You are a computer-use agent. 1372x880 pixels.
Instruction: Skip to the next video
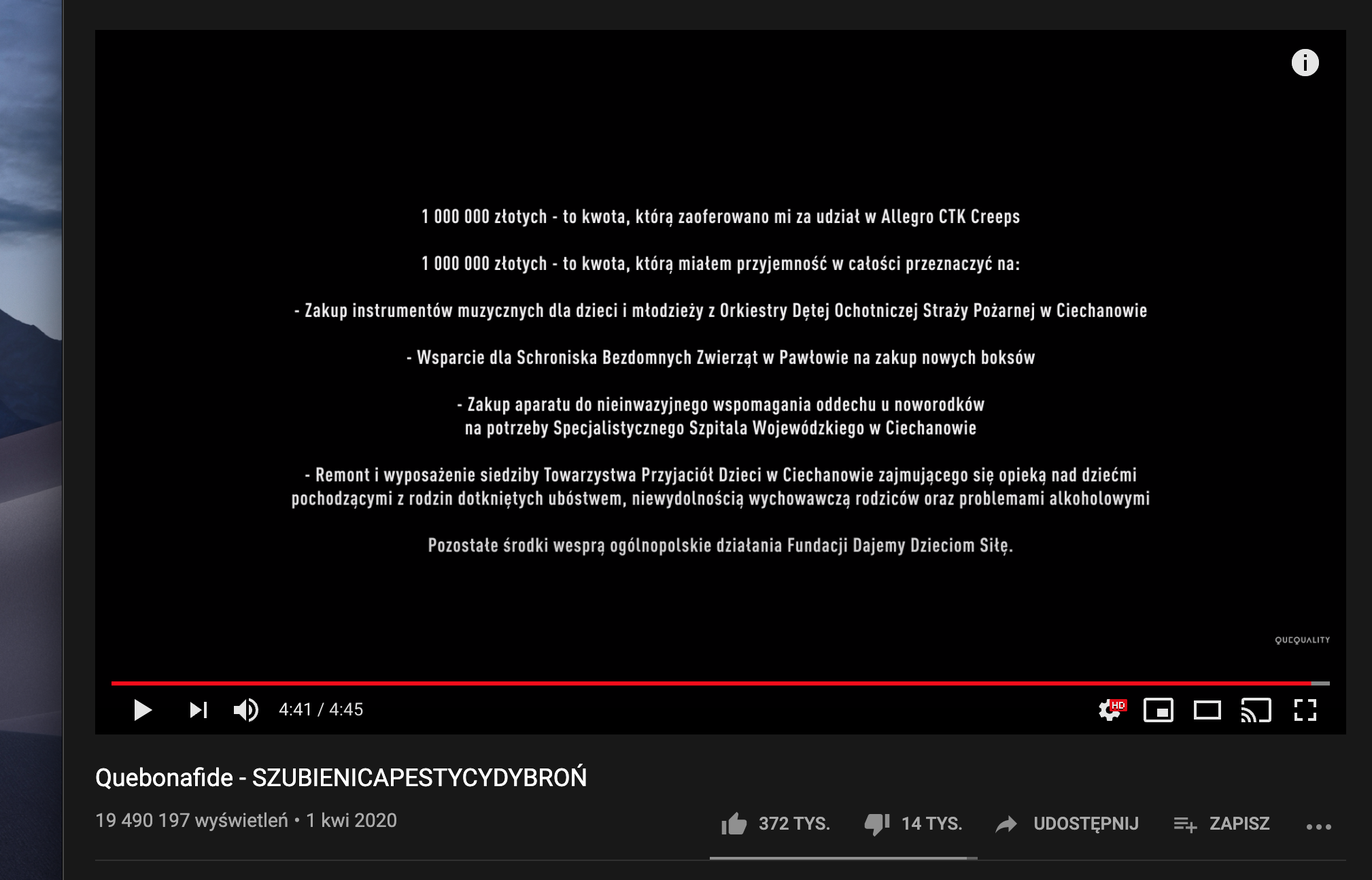click(x=198, y=710)
